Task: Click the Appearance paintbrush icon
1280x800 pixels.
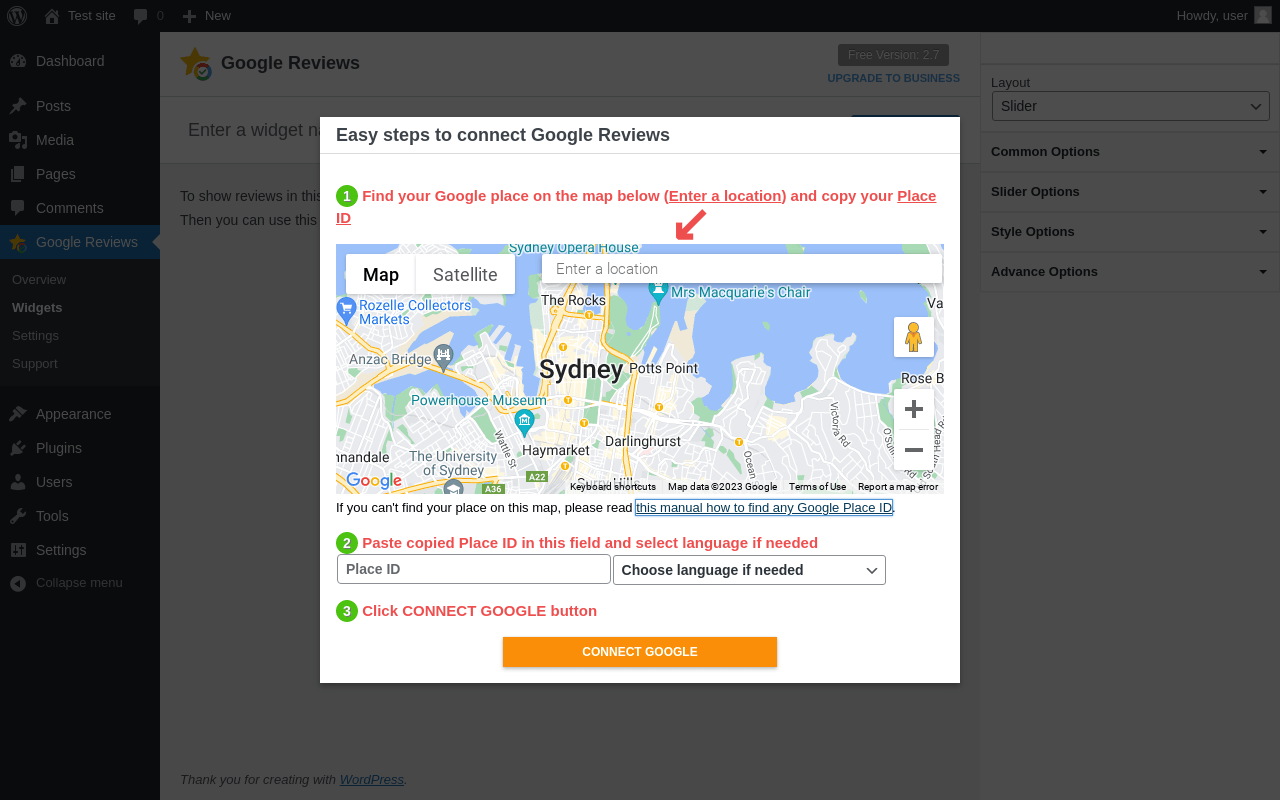Action: point(18,414)
